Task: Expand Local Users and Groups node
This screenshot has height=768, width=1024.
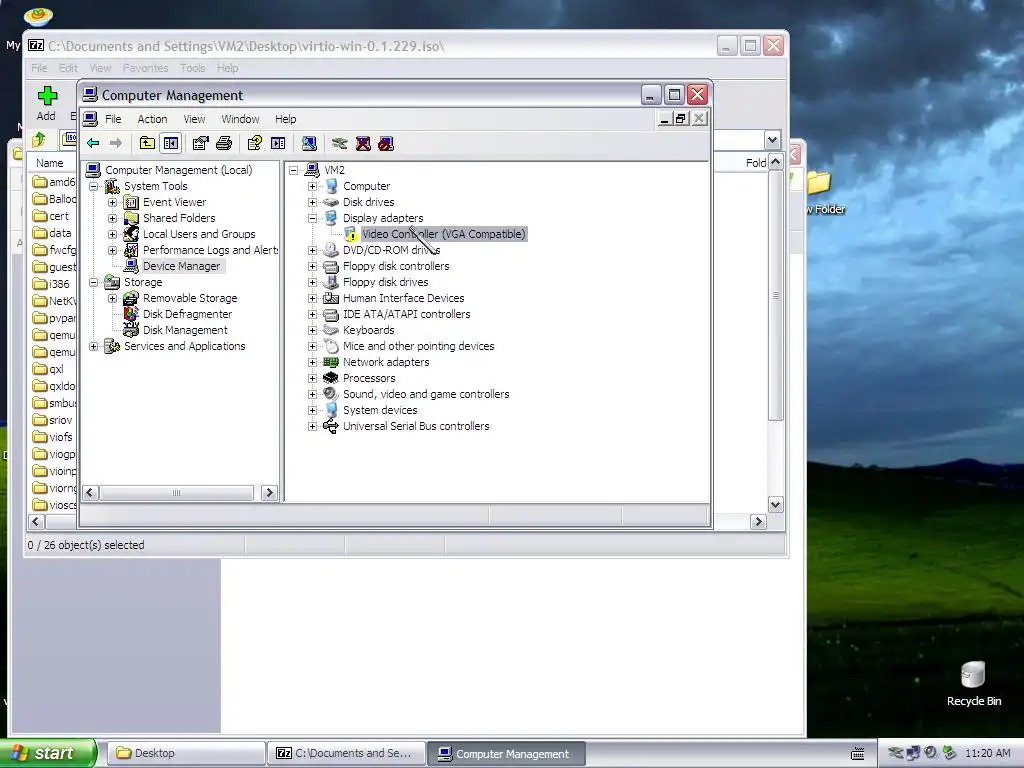Action: [112, 234]
